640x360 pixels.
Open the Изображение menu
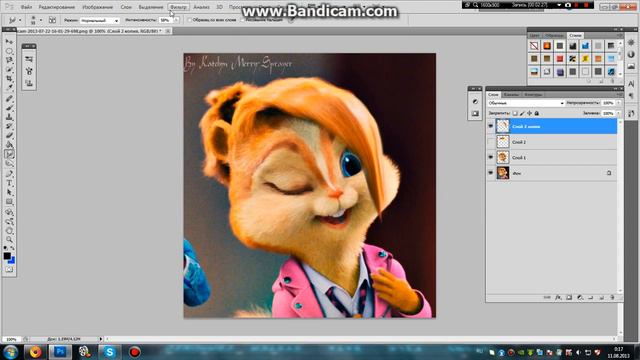pyautogui.click(x=98, y=7)
